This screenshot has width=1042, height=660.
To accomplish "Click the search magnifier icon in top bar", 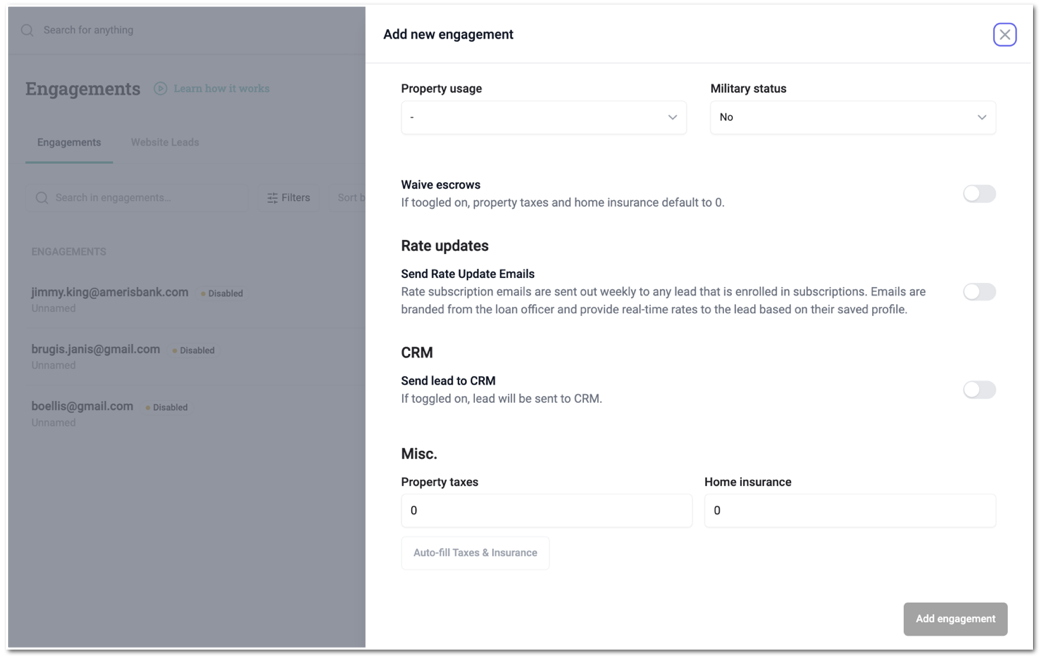I will click(27, 31).
